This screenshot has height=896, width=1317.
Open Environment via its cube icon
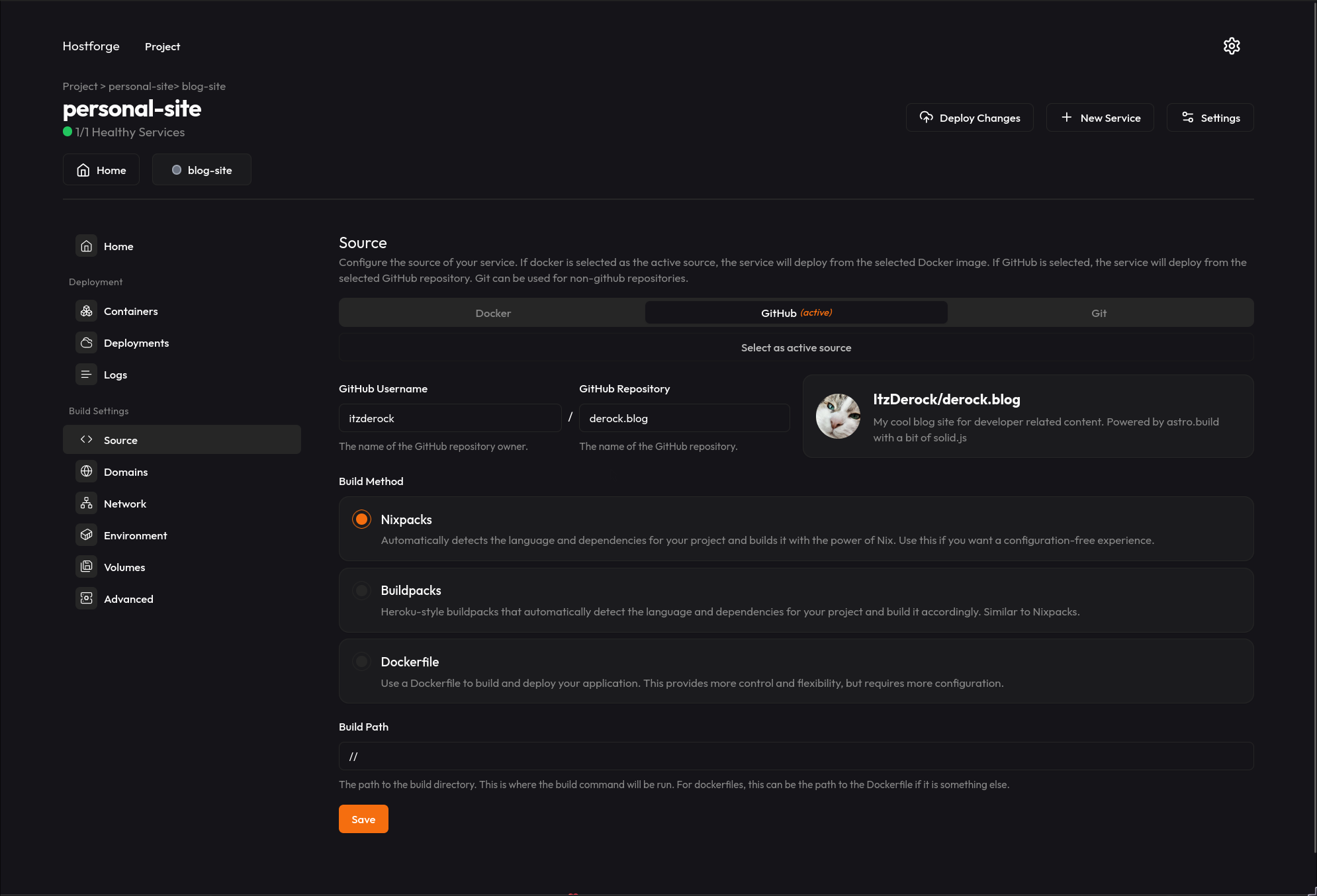click(86, 535)
